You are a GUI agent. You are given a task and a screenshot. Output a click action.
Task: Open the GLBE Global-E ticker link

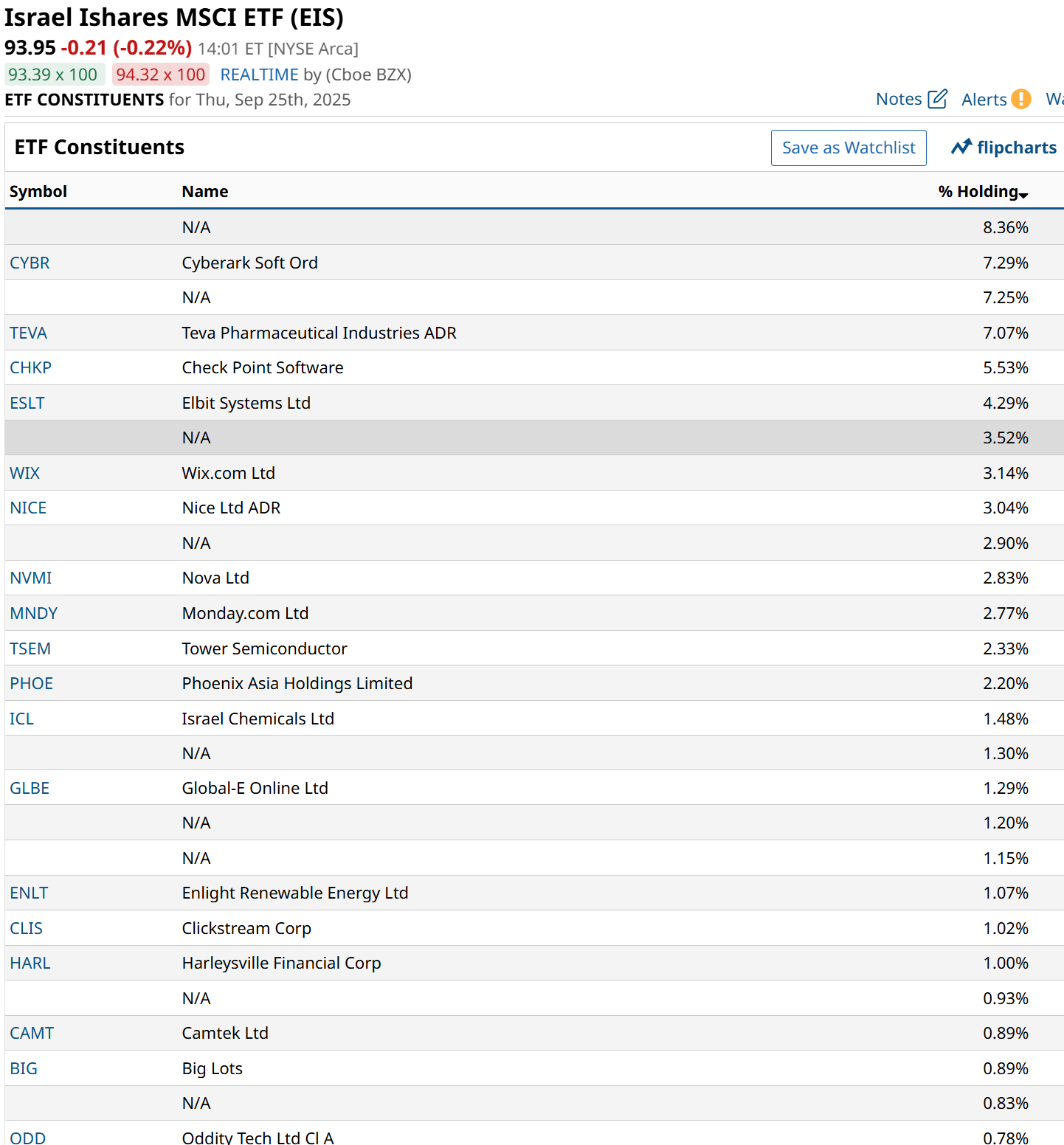click(30, 788)
